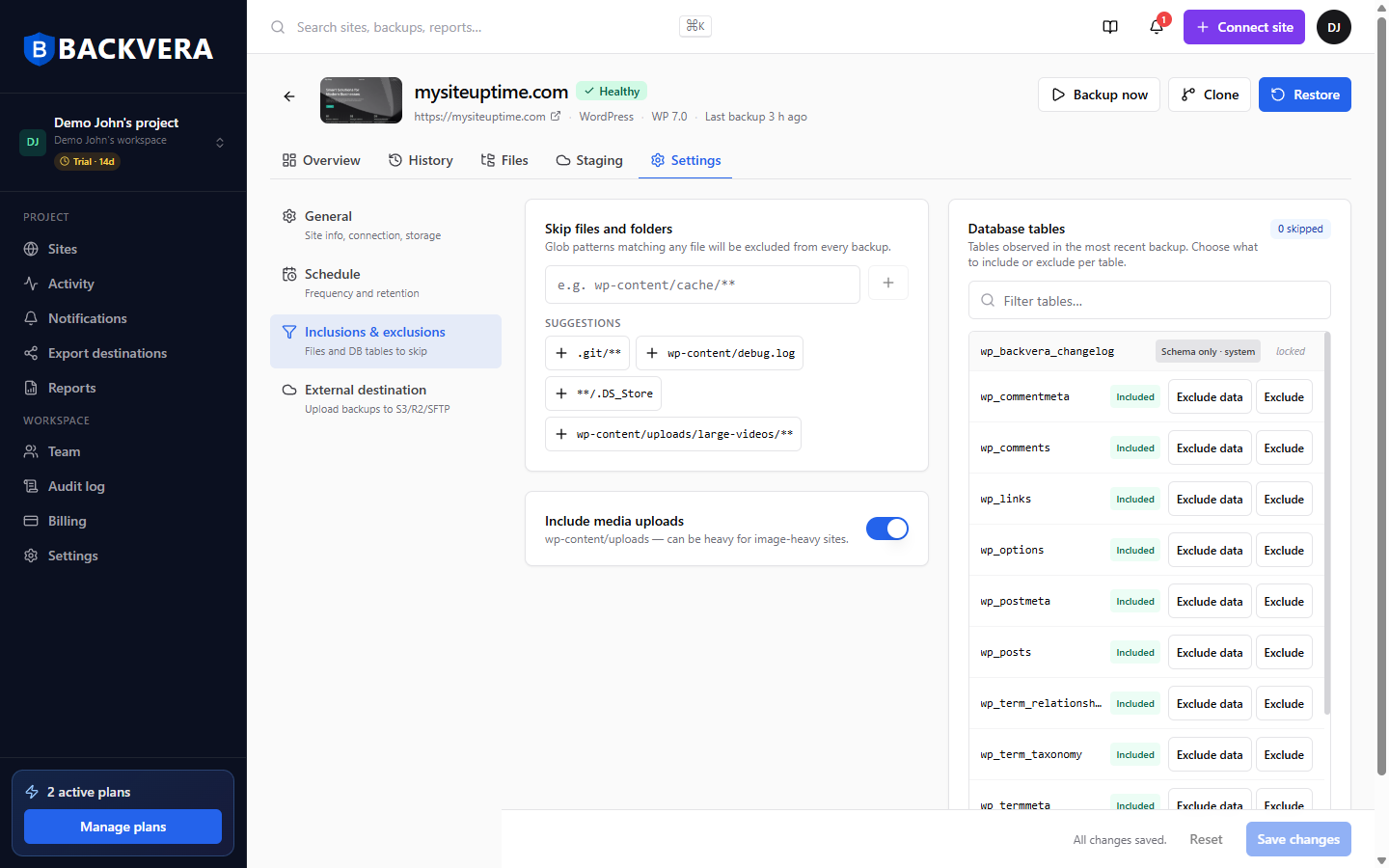The width and height of the screenshot is (1389, 868).
Task: Click the lightning icon by 2 active plans
Action: point(32,792)
